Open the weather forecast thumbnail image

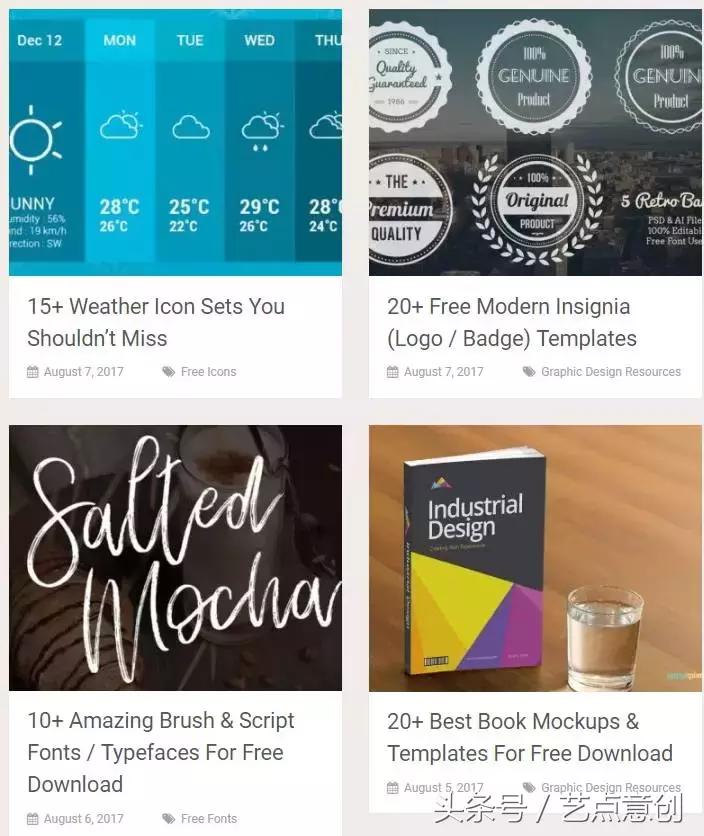click(175, 142)
